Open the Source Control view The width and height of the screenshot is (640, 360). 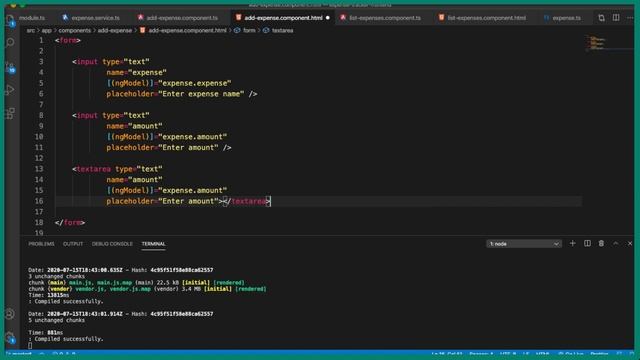10,67
